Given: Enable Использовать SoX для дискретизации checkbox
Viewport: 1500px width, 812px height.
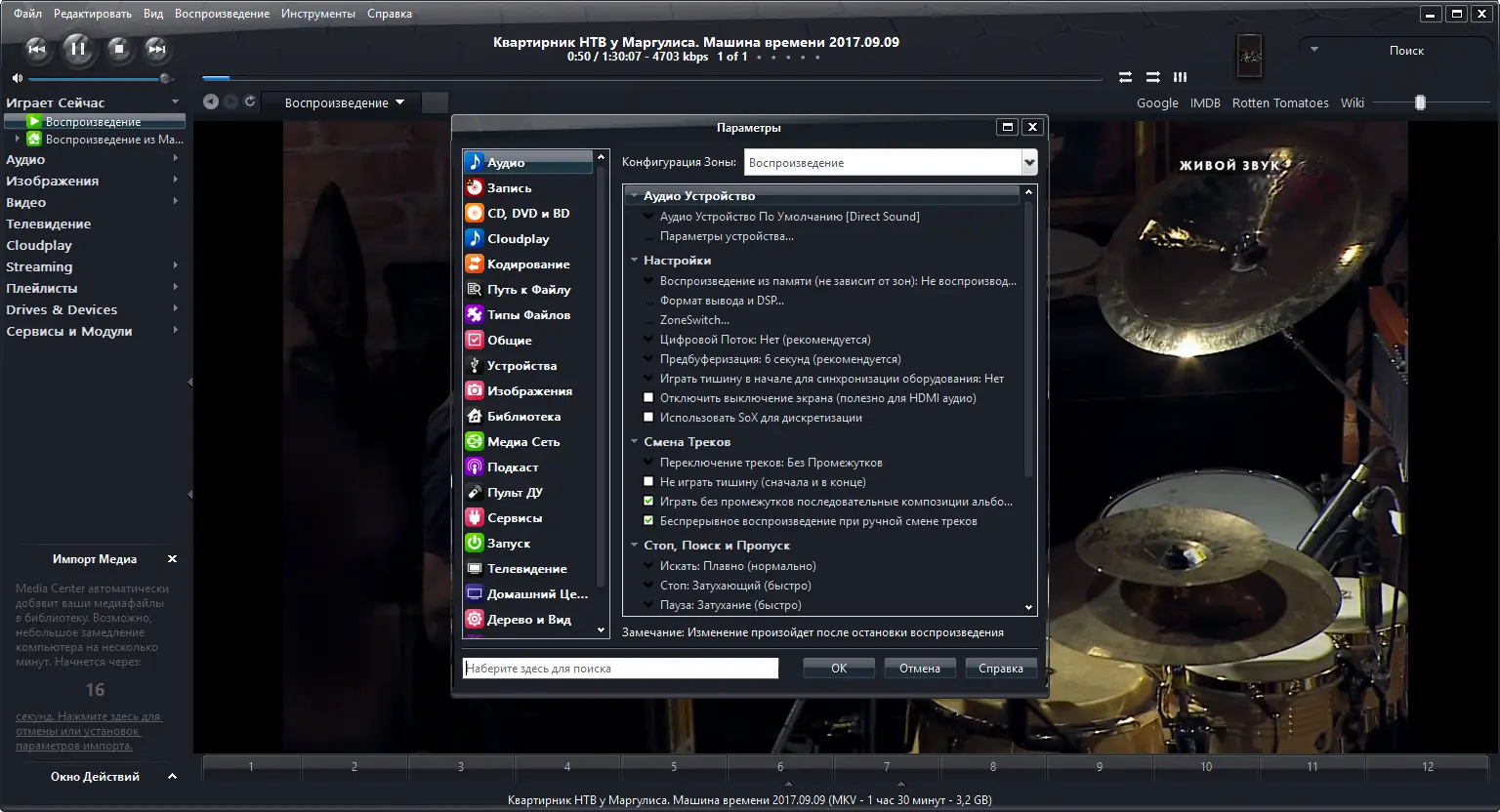Looking at the screenshot, I should (648, 418).
